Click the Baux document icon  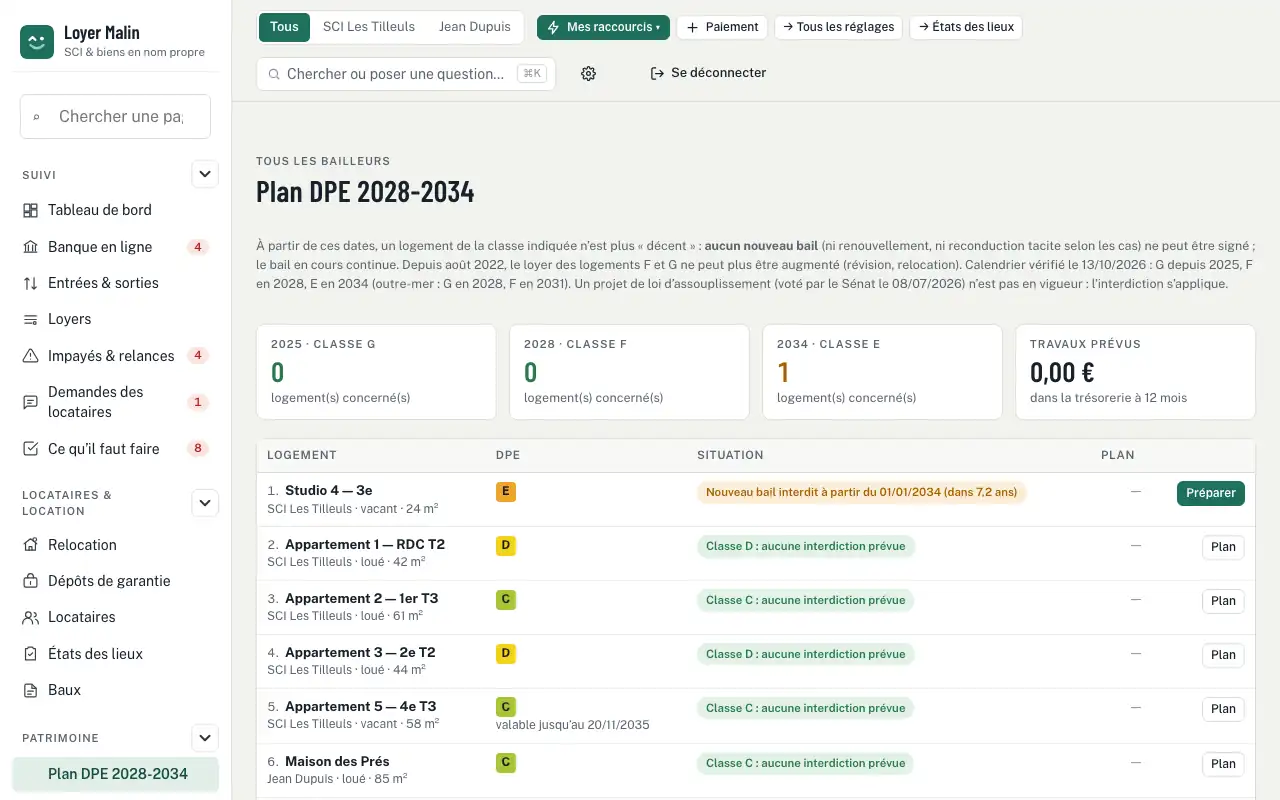[x=30, y=690]
